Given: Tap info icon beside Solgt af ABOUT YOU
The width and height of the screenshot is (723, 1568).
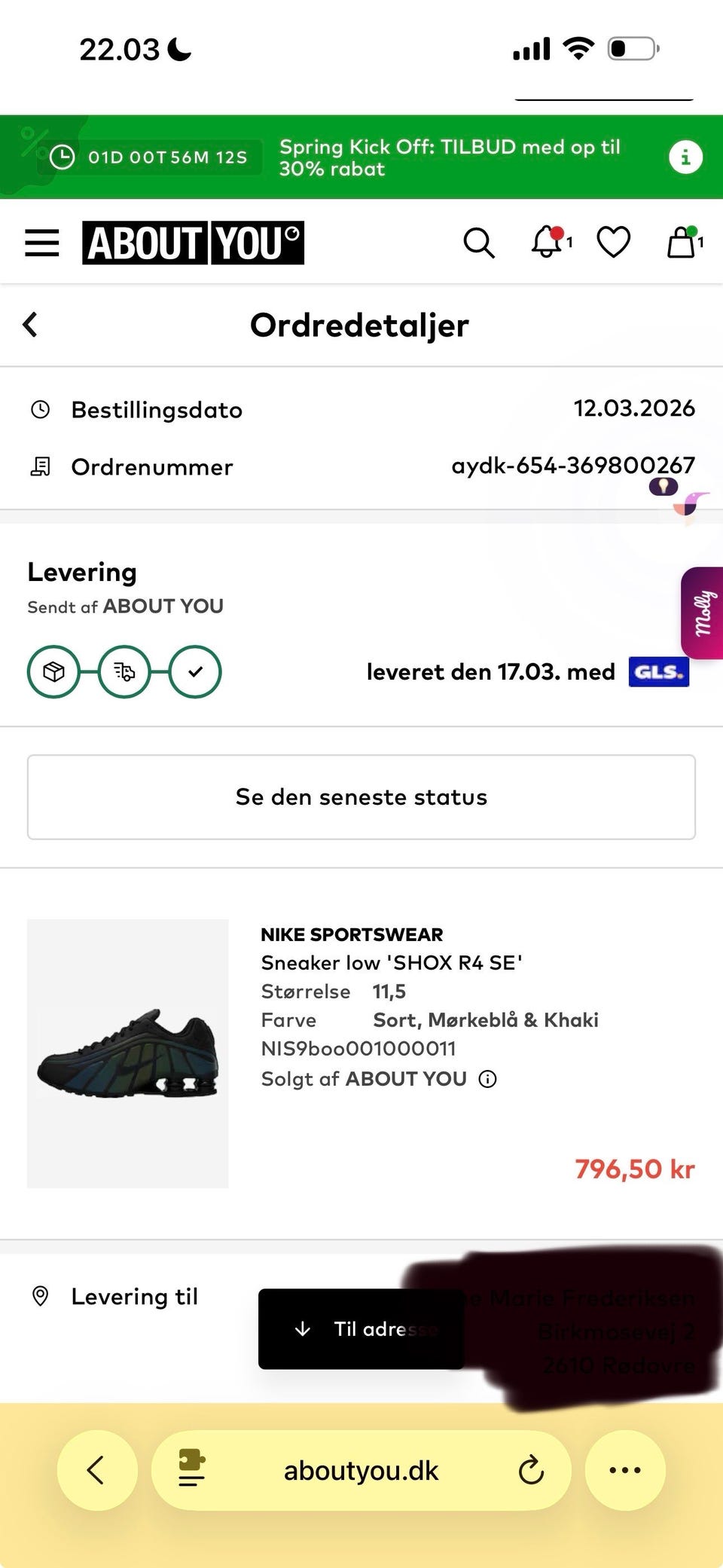Looking at the screenshot, I should click(488, 1079).
